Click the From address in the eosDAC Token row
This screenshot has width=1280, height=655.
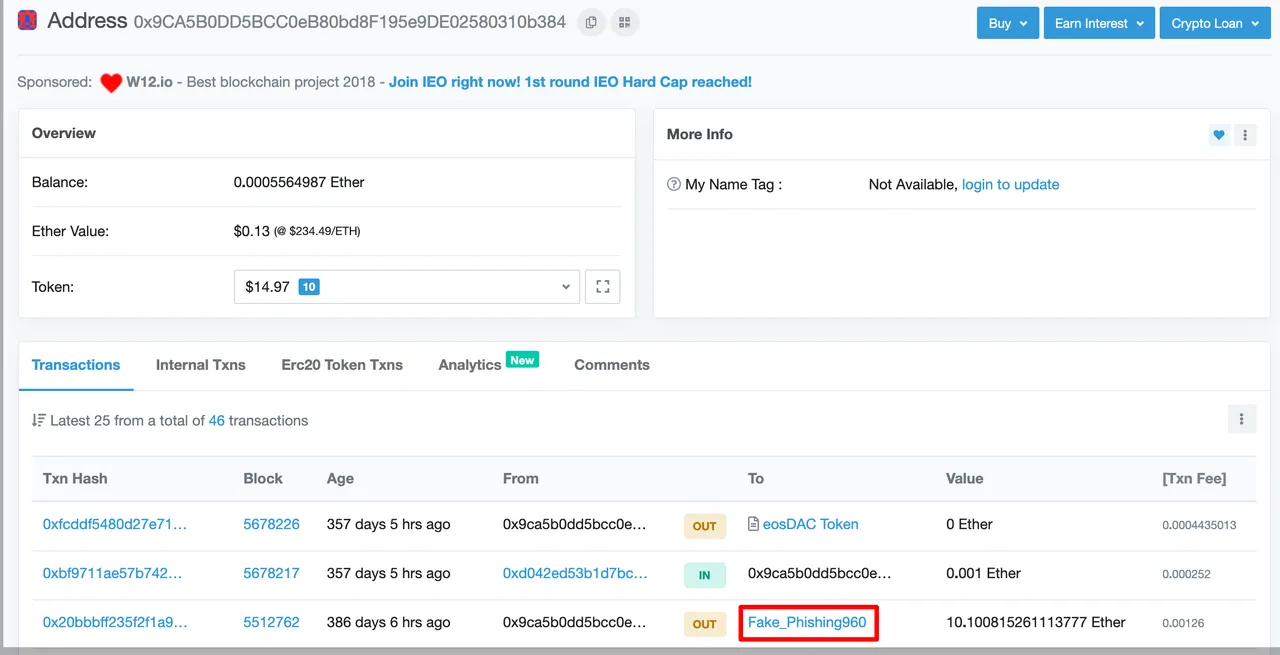(575, 524)
